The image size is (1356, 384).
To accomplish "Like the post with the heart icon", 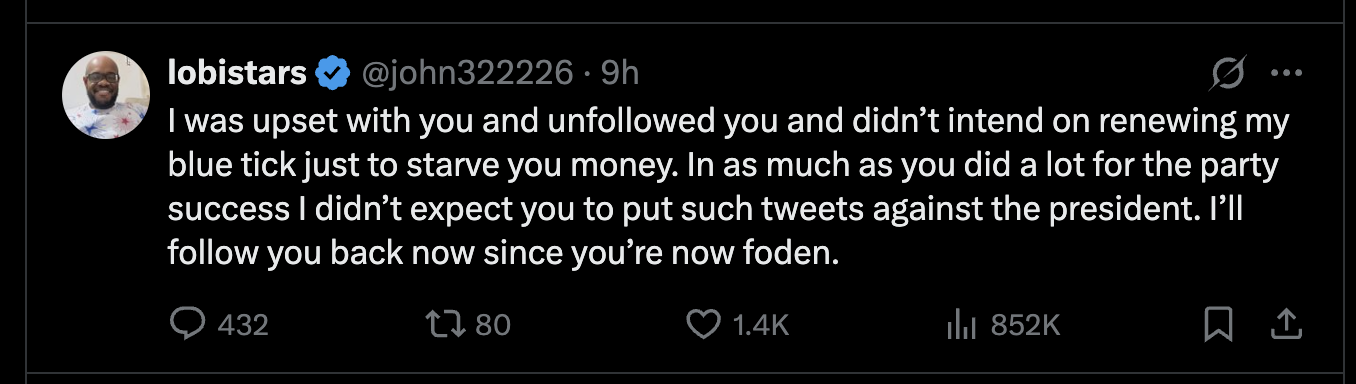I will pos(704,324).
